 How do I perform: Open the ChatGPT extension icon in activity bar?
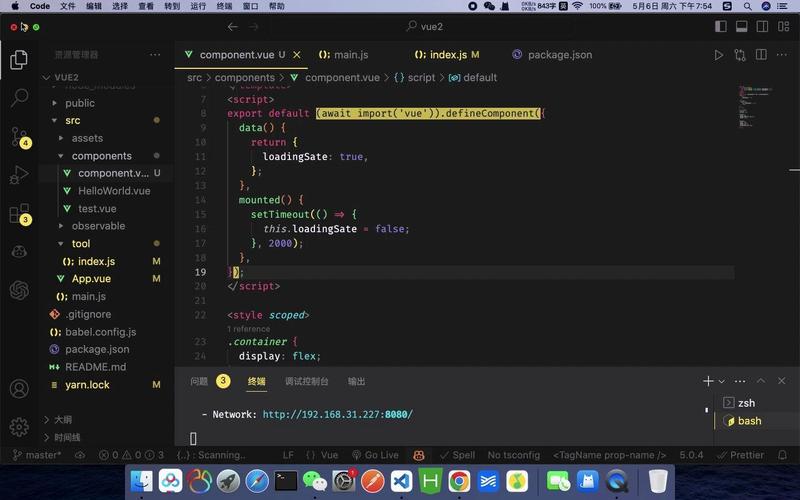pos(19,290)
